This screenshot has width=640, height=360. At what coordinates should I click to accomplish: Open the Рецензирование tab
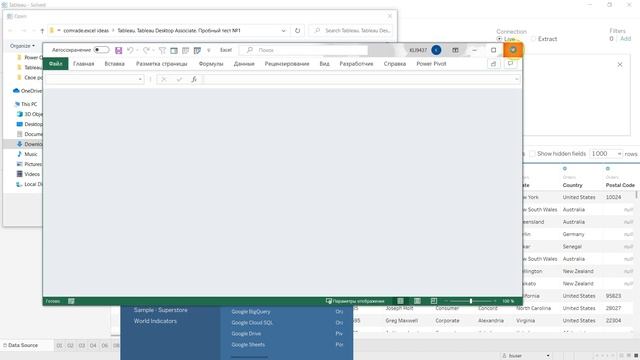(x=287, y=64)
